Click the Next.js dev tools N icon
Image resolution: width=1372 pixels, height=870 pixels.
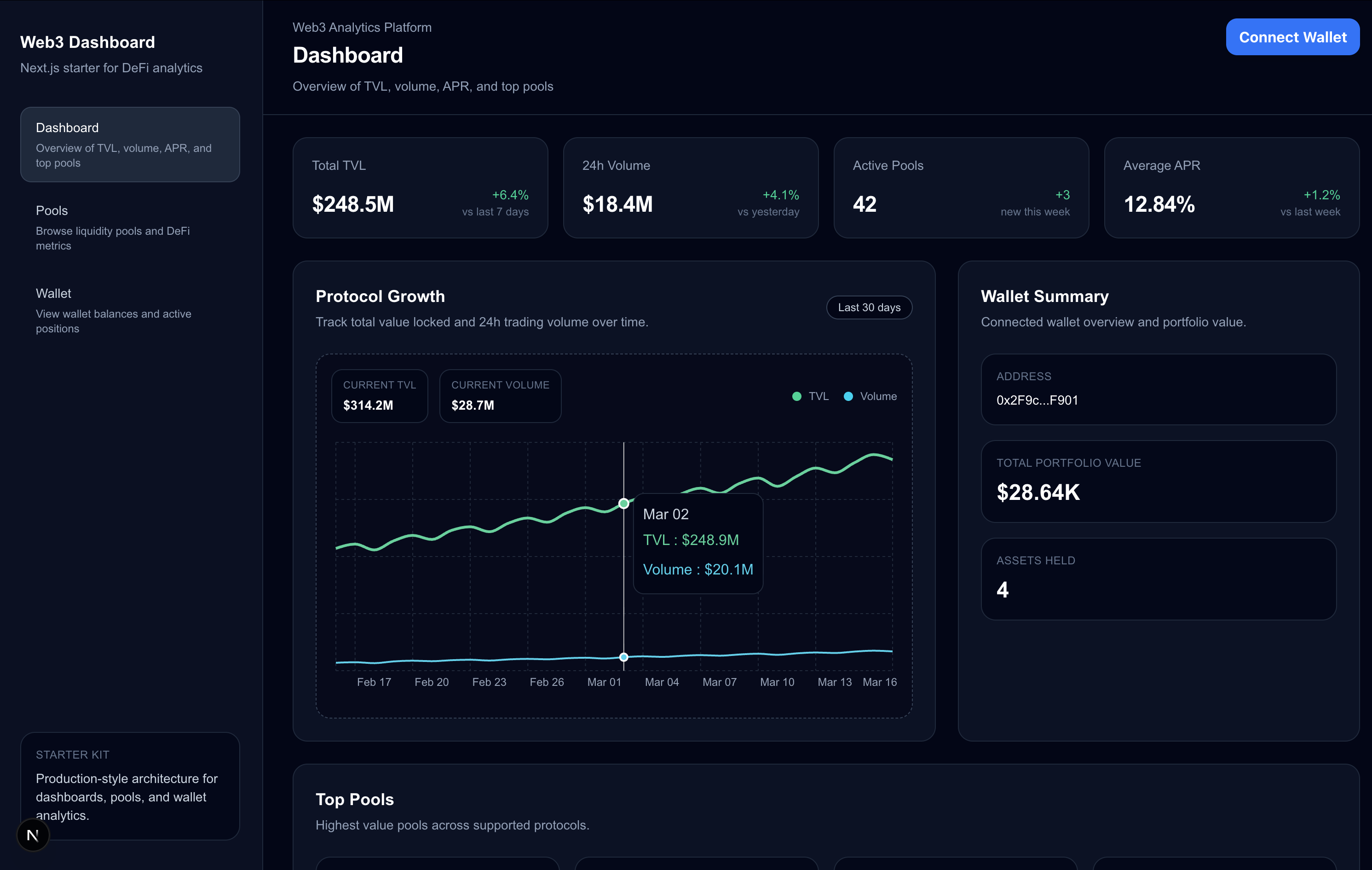point(33,835)
